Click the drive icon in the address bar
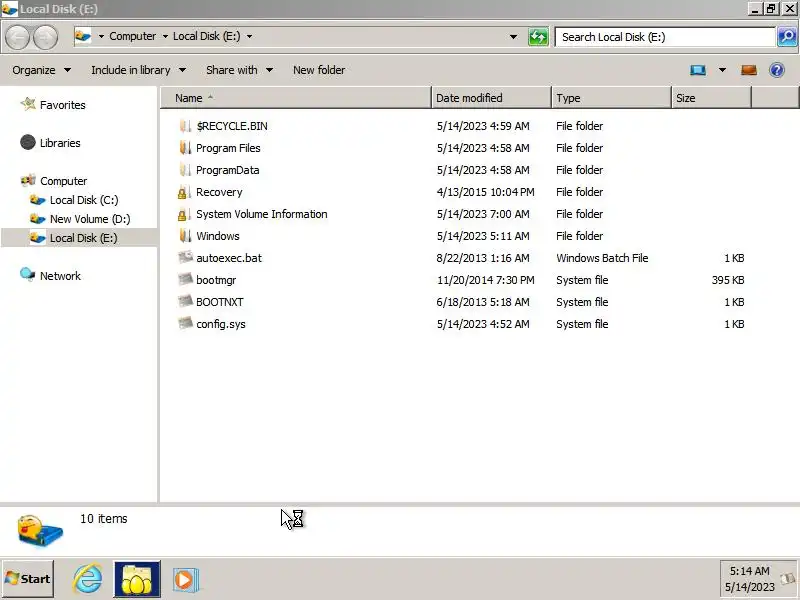800x600 pixels. pyautogui.click(x=83, y=36)
